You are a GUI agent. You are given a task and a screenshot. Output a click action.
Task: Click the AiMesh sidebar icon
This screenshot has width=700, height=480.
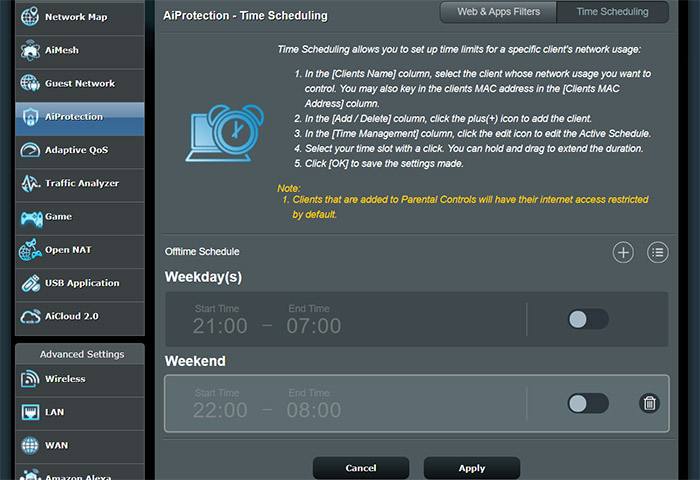pos(30,50)
